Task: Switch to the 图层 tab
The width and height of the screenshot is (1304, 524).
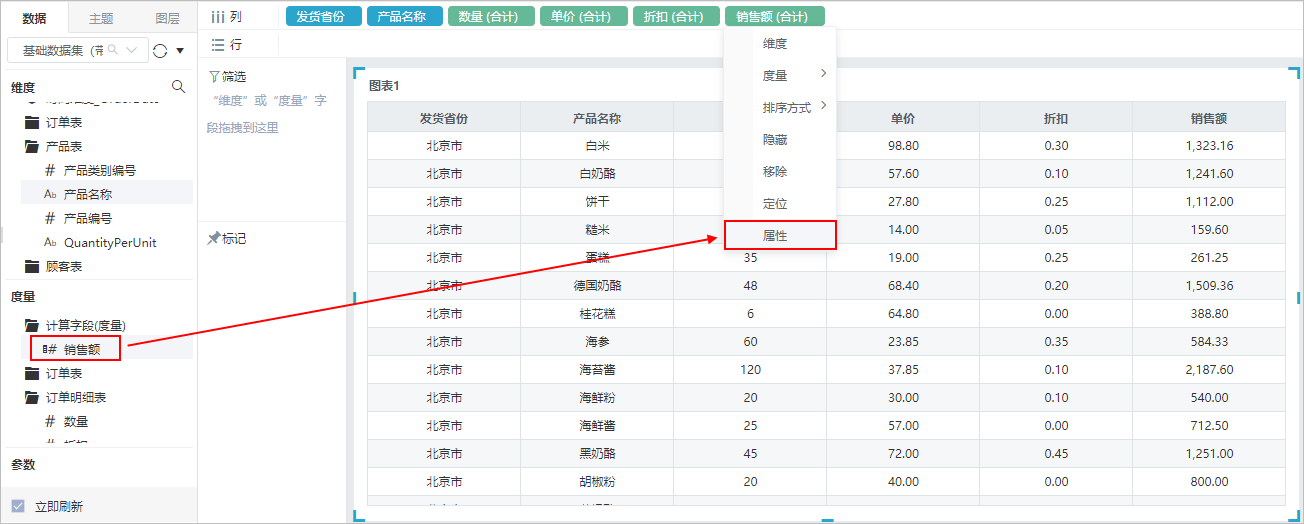Action: pos(167,18)
